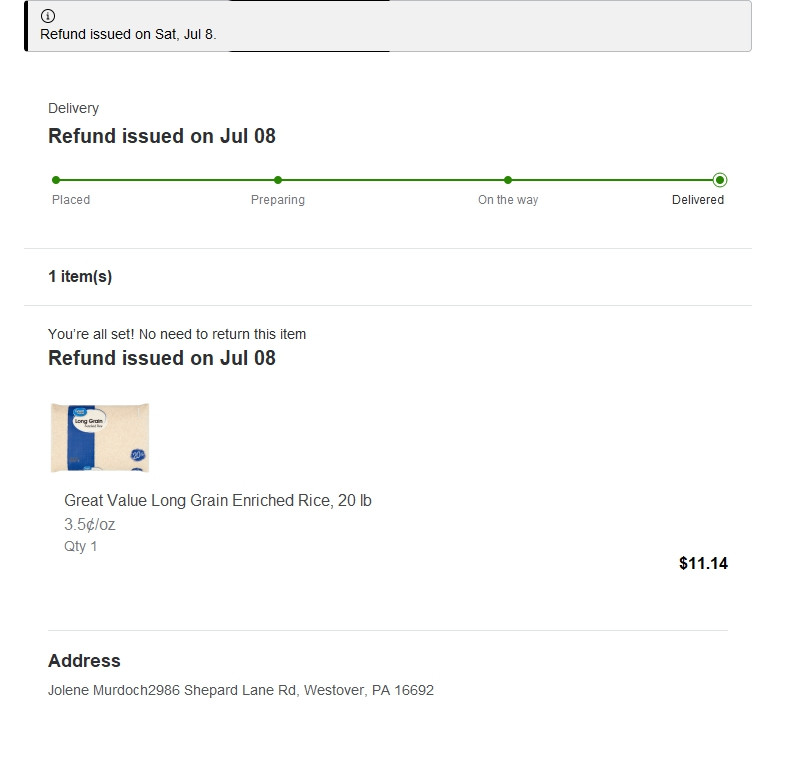Click the 1 item(s) section header
This screenshot has height=766, width=800.
80,277
